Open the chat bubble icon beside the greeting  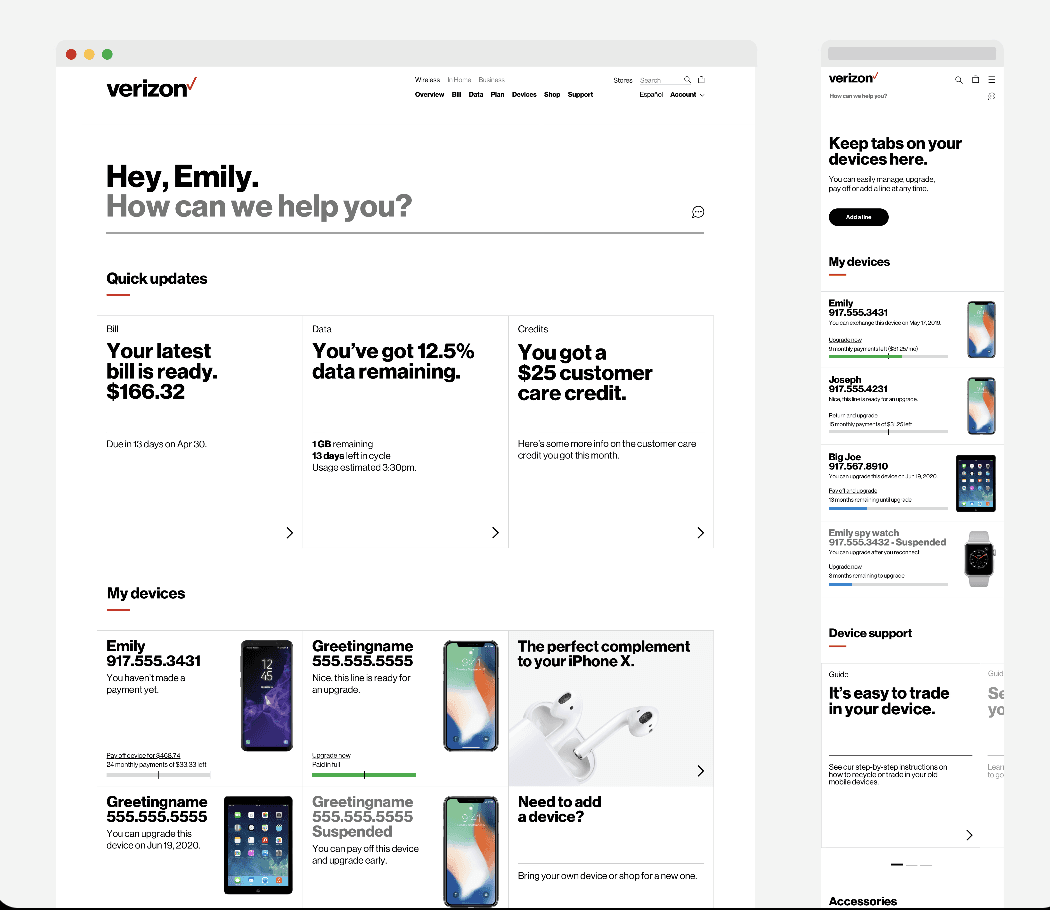[x=698, y=212]
